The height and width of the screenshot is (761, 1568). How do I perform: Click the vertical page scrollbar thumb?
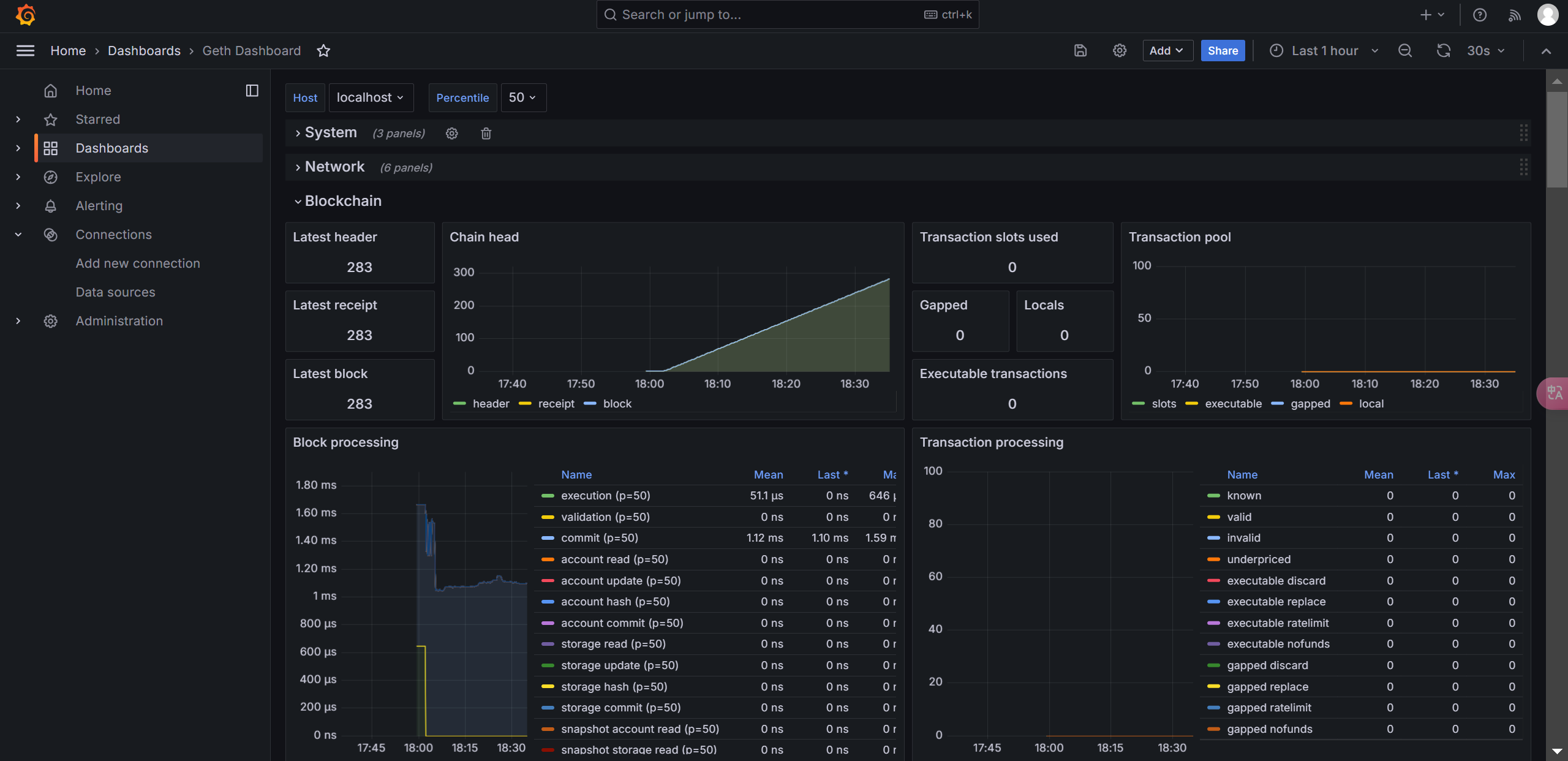click(1556, 140)
